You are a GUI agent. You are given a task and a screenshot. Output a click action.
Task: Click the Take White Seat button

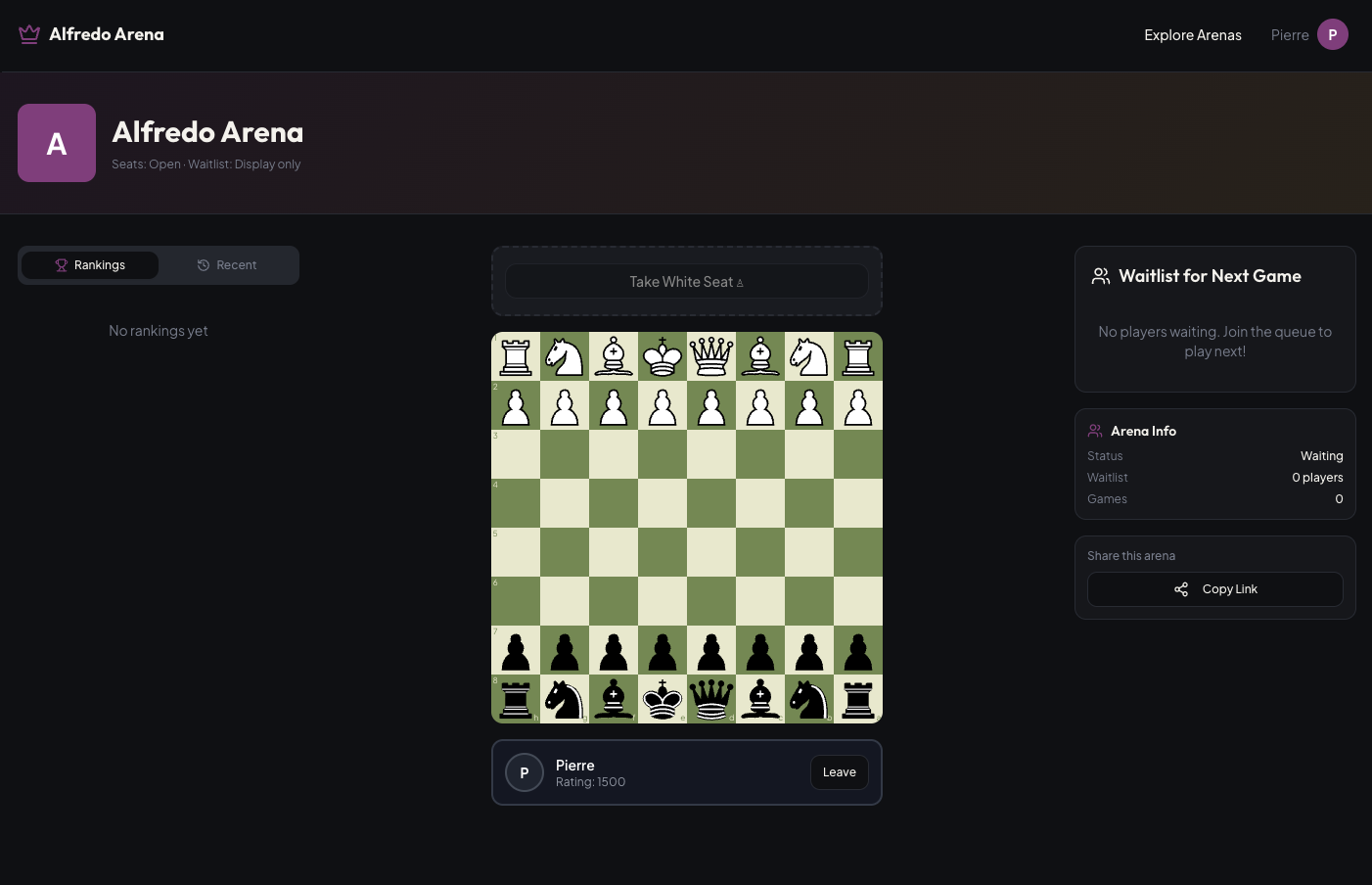click(686, 281)
